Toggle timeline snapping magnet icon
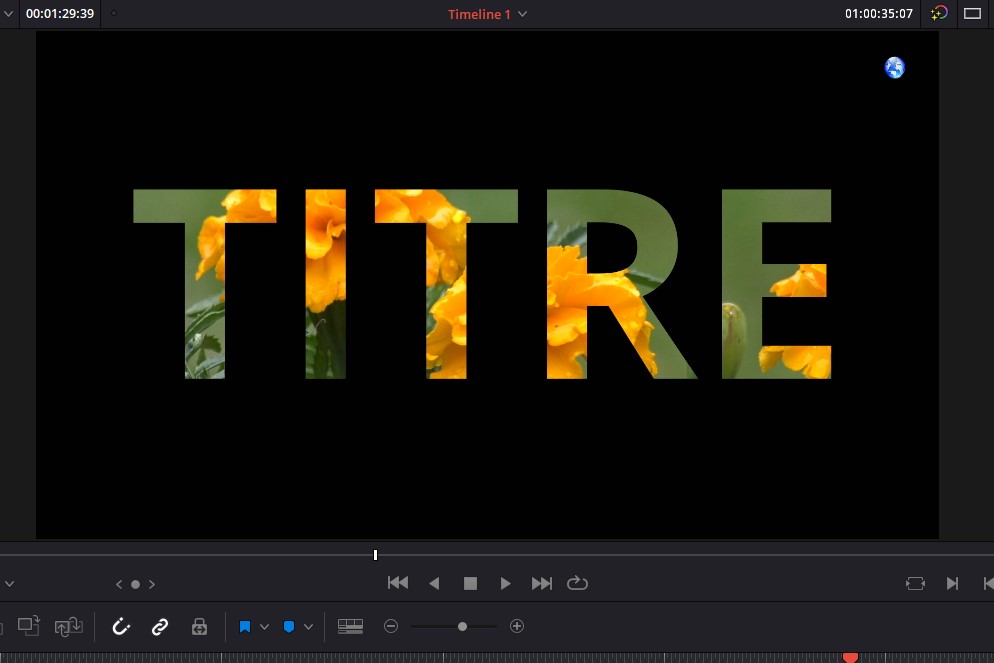Image resolution: width=994 pixels, height=663 pixels. [x=121, y=627]
